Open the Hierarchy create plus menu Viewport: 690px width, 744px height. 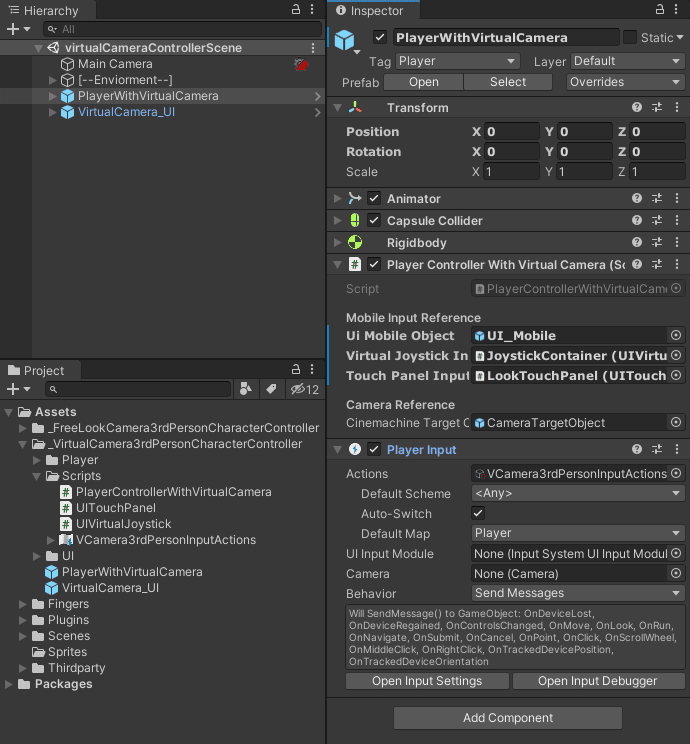pos(18,29)
